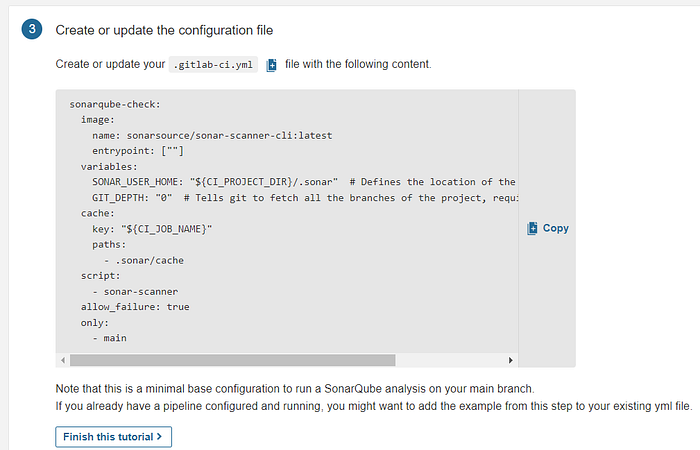Screen dimensions: 700x450
Task: Click the copy icon beside .gitlab-ci.yml filename
Action: point(271,65)
